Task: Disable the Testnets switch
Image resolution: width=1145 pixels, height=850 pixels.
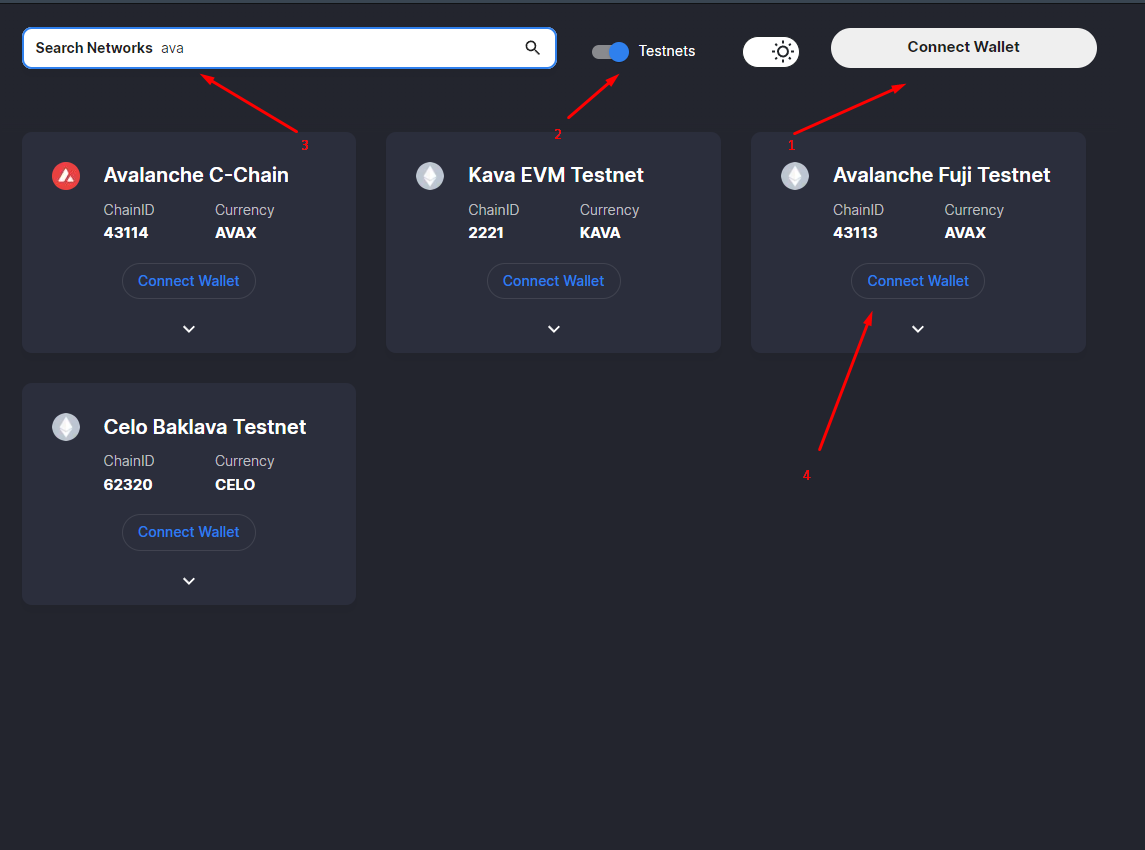Action: point(610,51)
